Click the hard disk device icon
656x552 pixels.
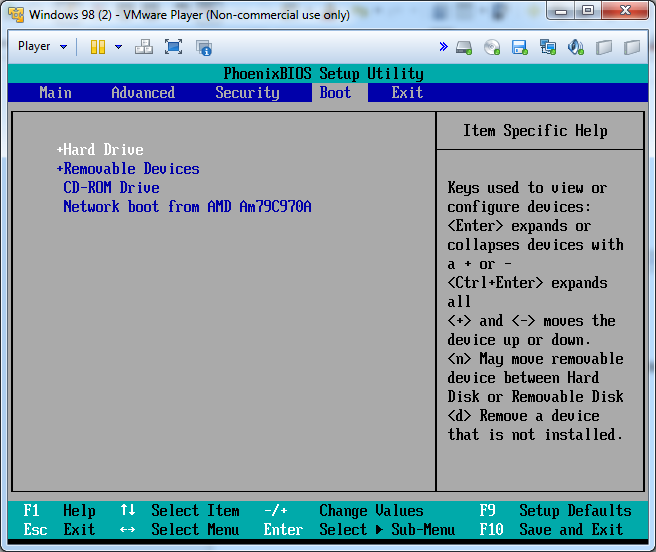[464, 47]
